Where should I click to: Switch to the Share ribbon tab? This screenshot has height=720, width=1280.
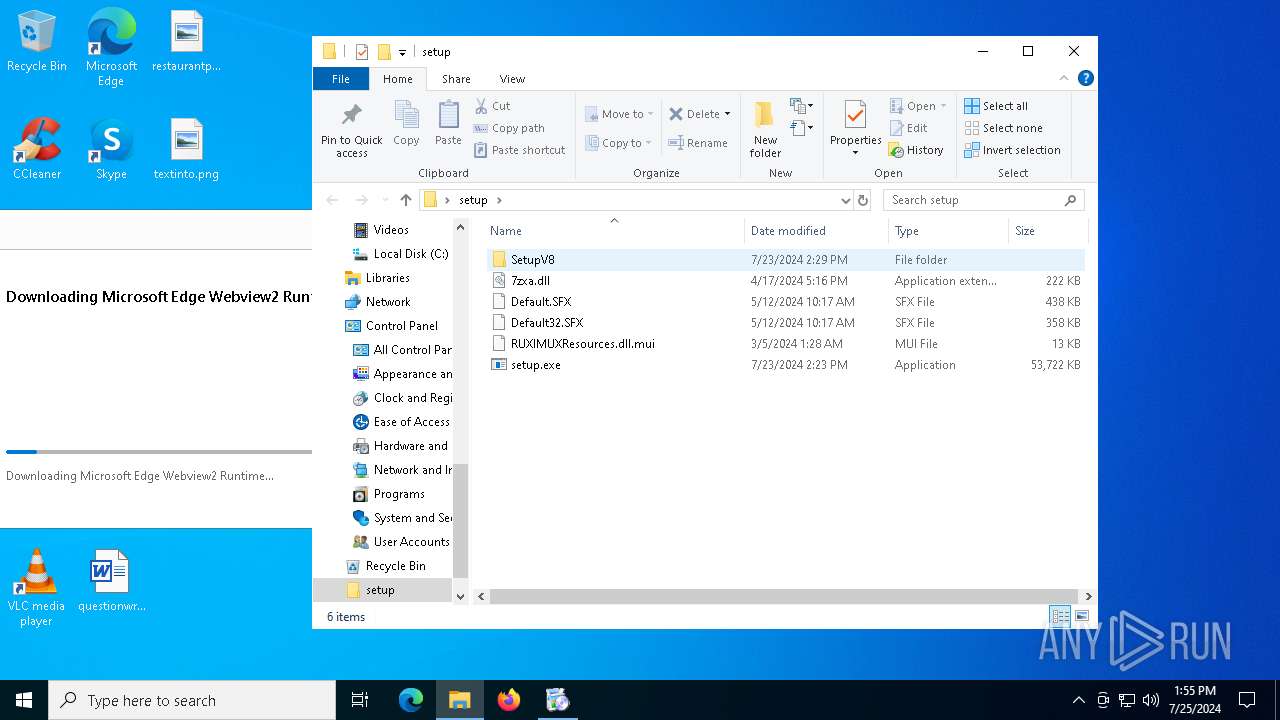click(456, 79)
